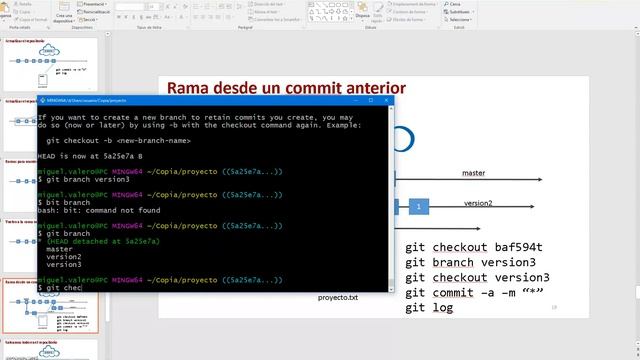Click the MINGW64 terminal title bar icon
The height and width of the screenshot is (360, 640).
[x=42, y=100]
